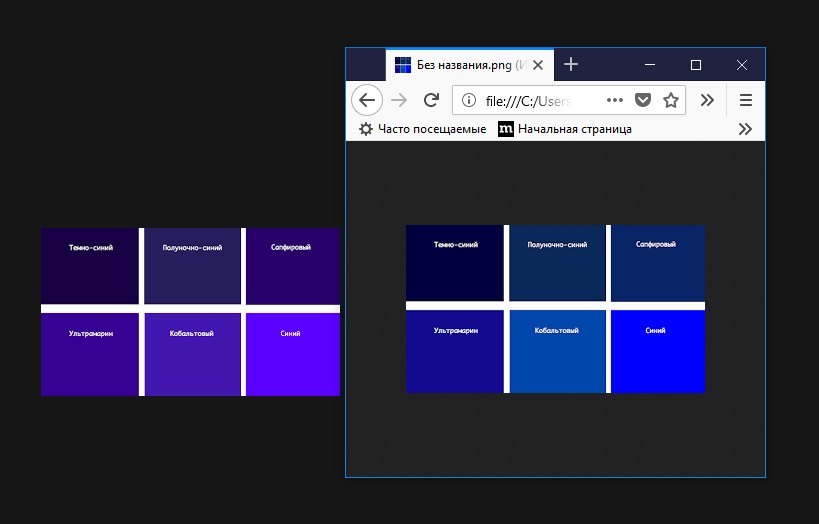Click Полуночно-синий swatch in left purple image
Image resolution: width=819 pixels, height=524 pixels.
coord(192,266)
